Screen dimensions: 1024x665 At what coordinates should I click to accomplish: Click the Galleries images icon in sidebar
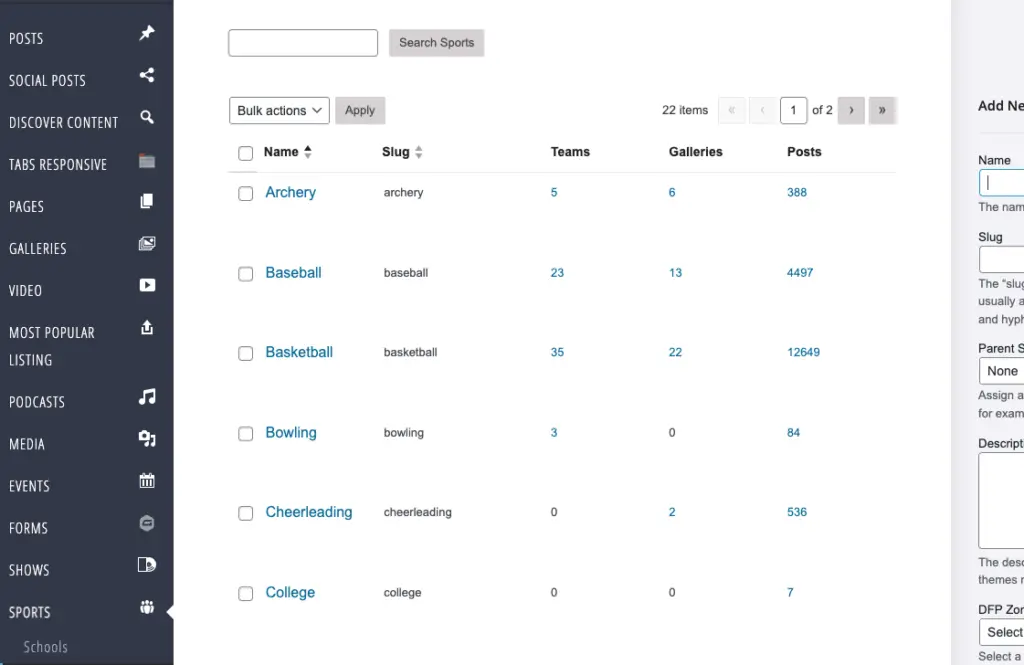coord(147,243)
